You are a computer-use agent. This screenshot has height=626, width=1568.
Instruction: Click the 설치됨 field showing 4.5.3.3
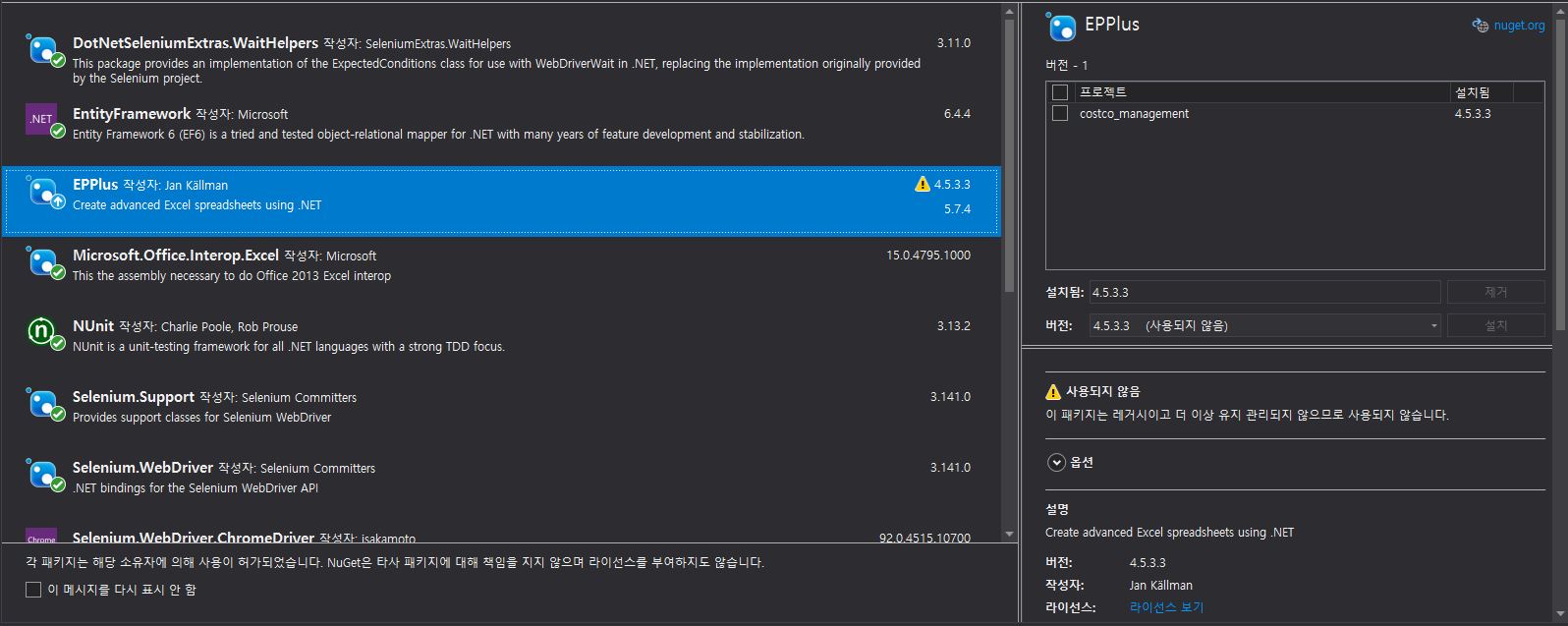[1264, 292]
